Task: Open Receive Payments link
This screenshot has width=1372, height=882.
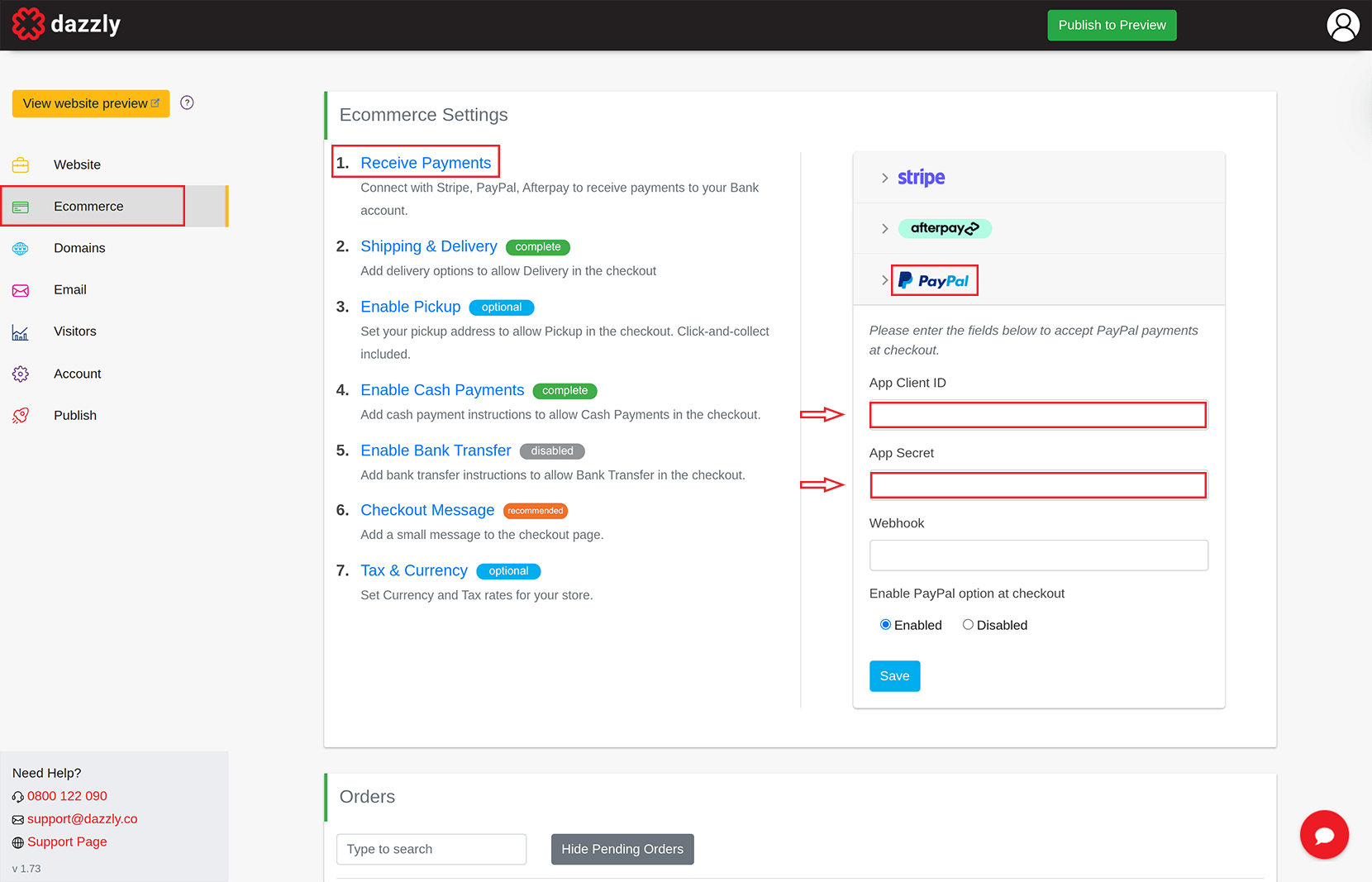Action: tap(426, 163)
